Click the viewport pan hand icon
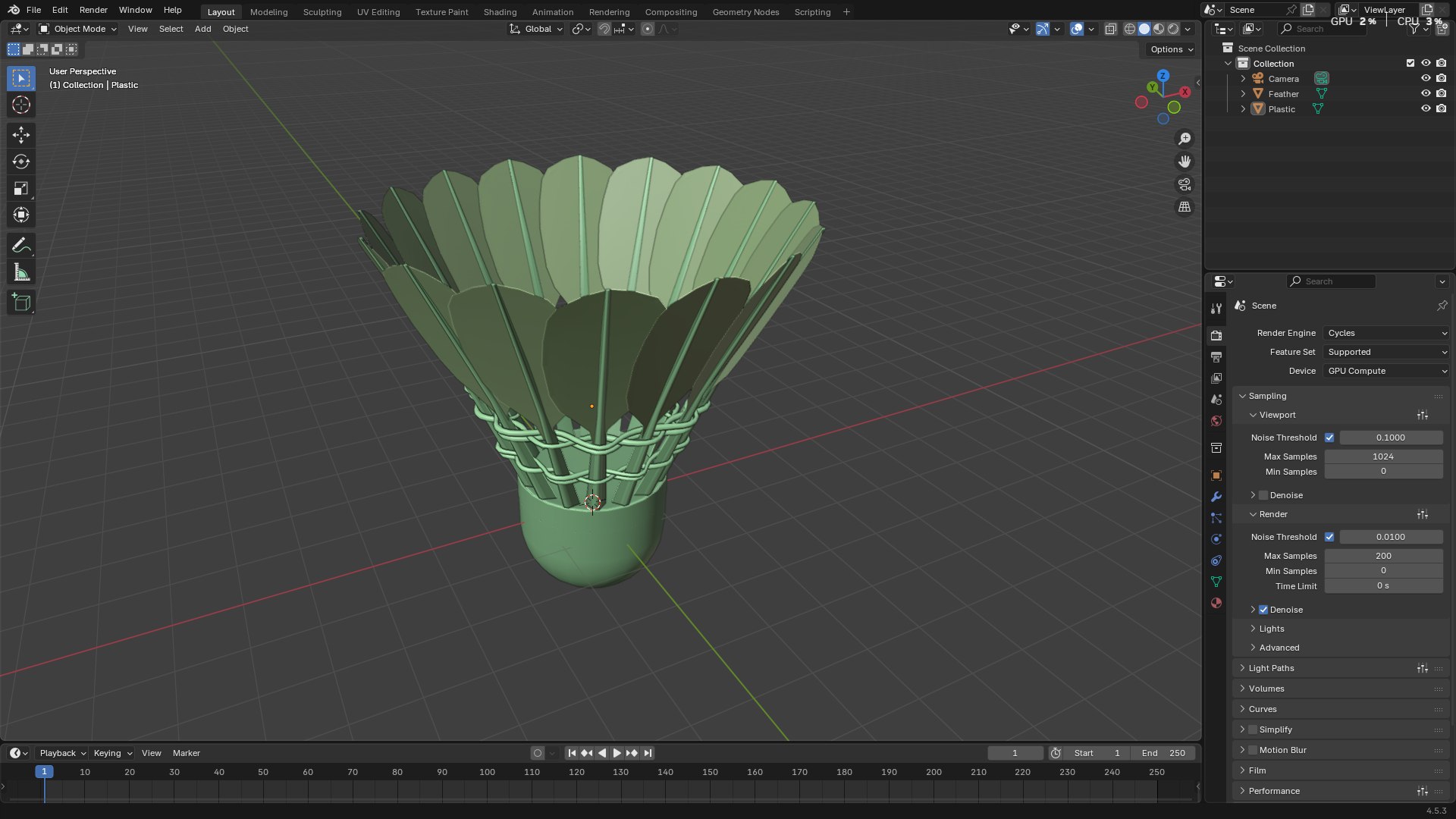The width and height of the screenshot is (1456, 819). click(x=1185, y=162)
